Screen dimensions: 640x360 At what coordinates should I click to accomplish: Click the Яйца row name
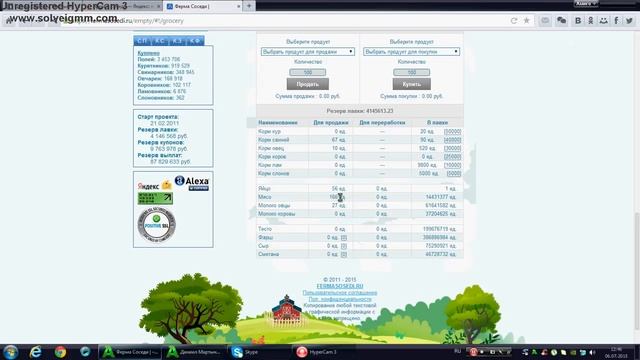264,189
